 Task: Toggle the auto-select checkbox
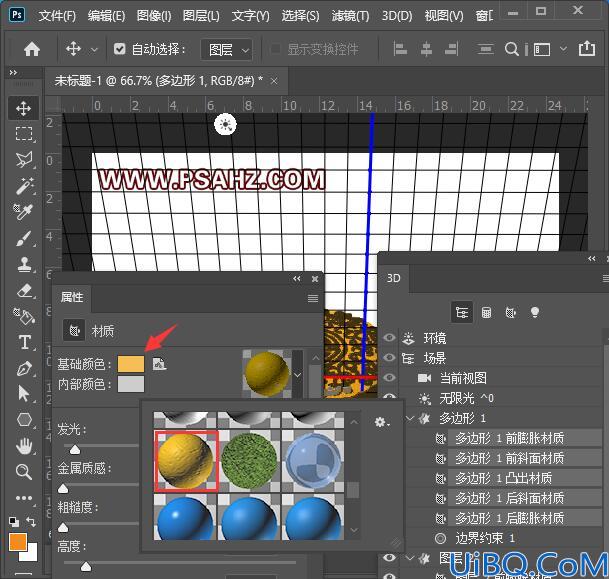(120, 49)
